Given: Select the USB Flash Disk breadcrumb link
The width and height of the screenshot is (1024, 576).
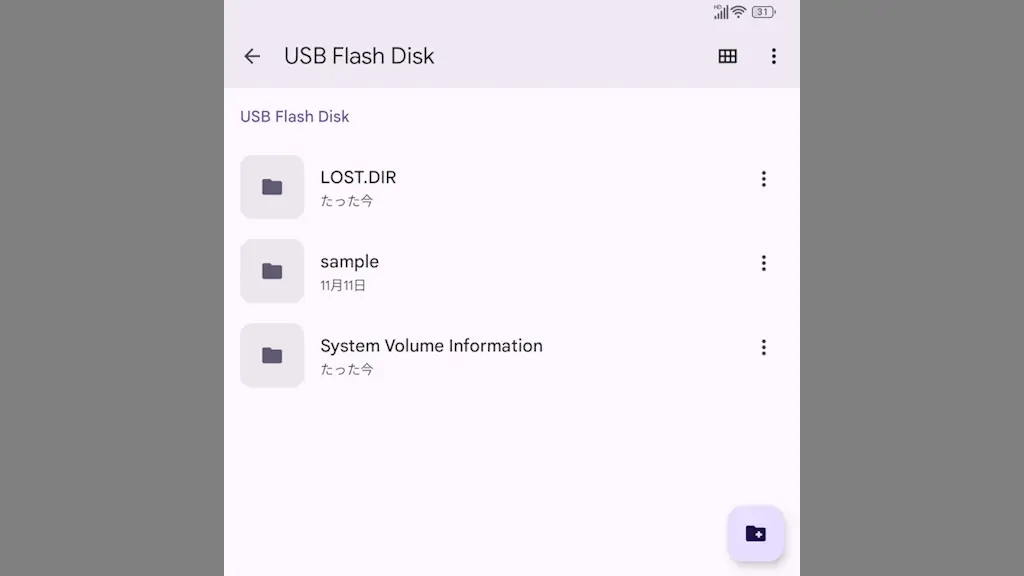Looking at the screenshot, I should pos(294,116).
